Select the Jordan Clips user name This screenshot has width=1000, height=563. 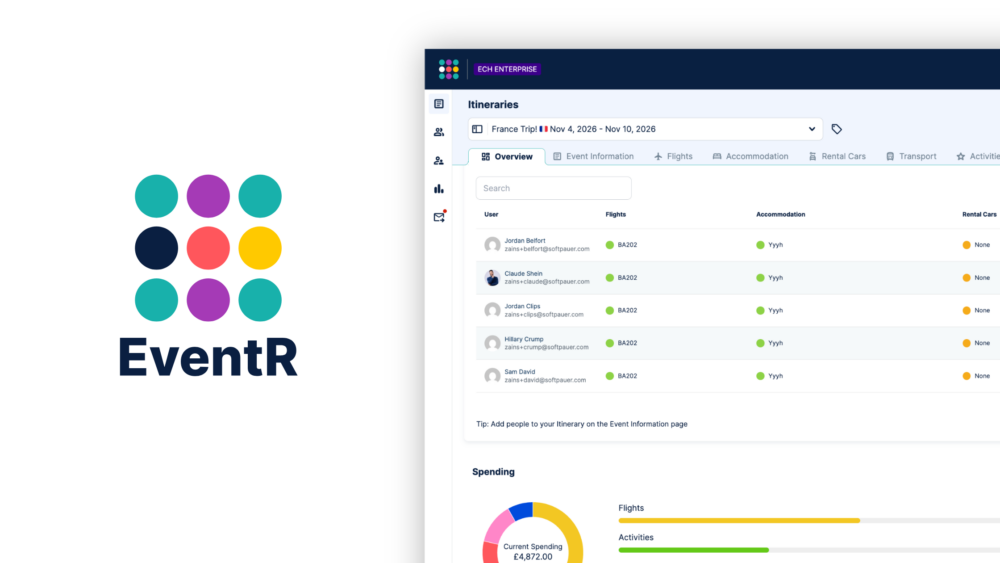[x=522, y=306]
